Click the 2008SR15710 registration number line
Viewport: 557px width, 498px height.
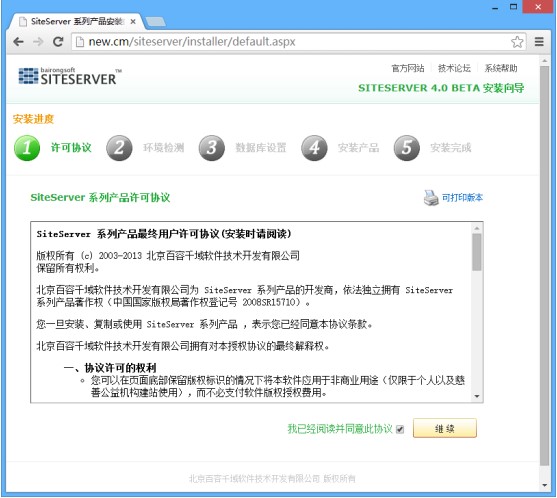click(x=173, y=303)
